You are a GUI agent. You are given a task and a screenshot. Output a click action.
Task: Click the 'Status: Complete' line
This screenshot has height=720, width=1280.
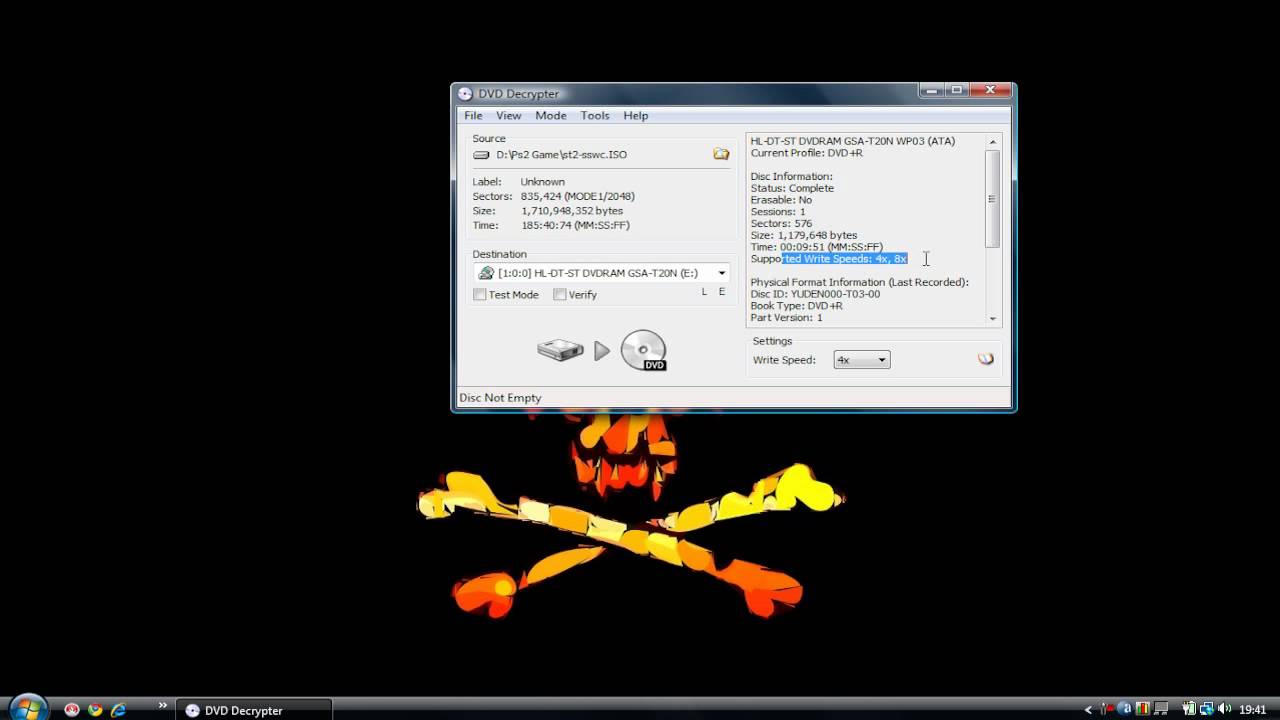click(792, 188)
